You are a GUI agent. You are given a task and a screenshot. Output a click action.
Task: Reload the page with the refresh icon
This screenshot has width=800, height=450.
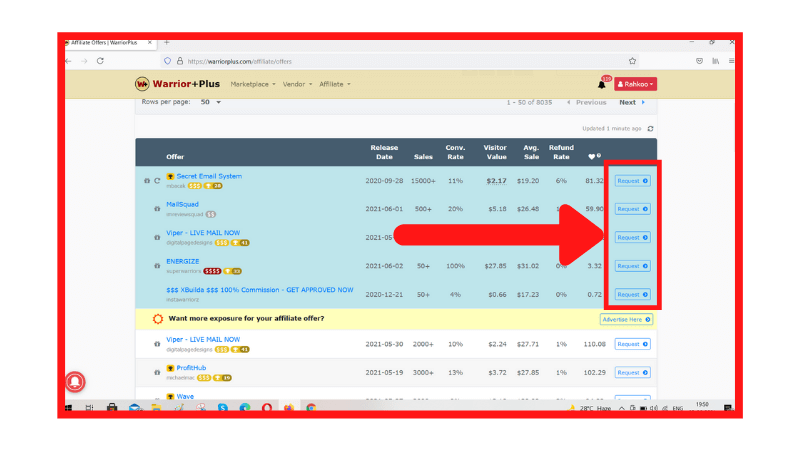click(x=101, y=61)
